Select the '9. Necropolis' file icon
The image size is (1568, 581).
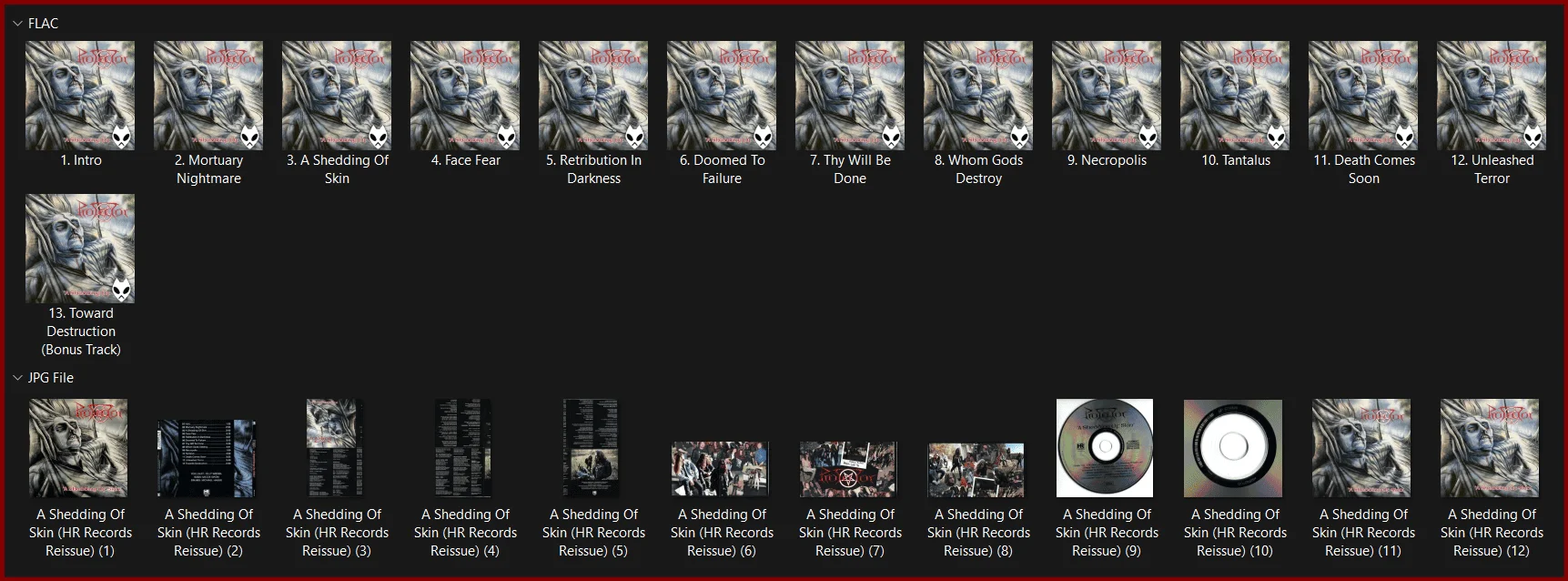tap(1107, 96)
